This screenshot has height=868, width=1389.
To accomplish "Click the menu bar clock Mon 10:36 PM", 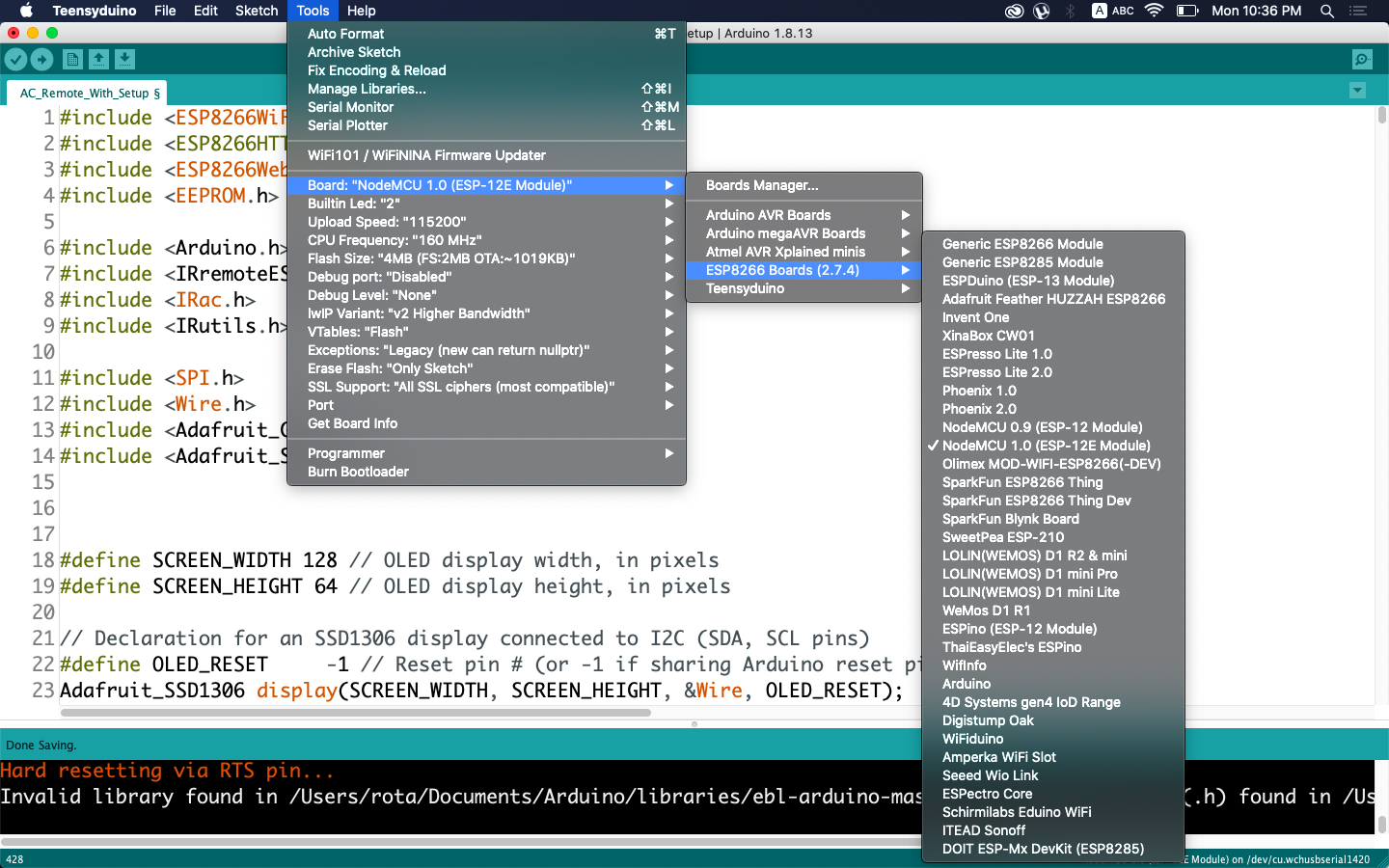I will click(x=1256, y=11).
